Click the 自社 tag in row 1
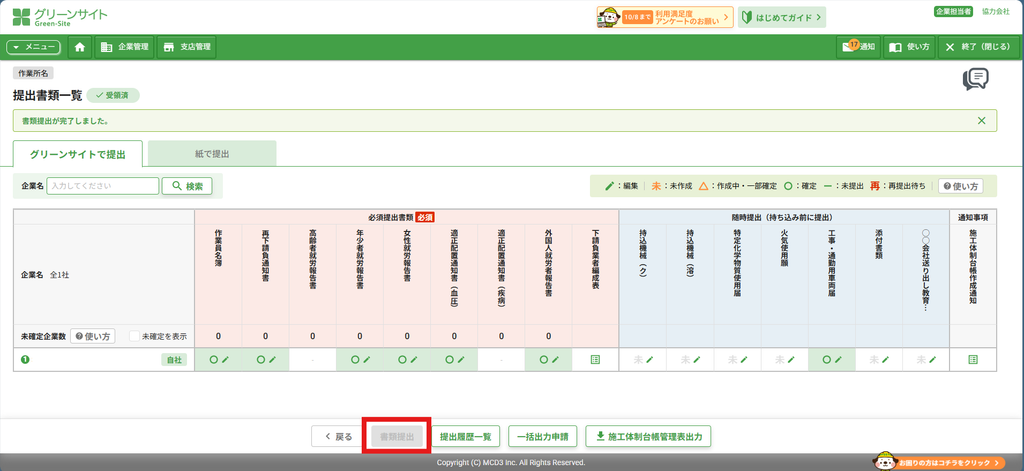Screen dimensions: 1024x471 tap(175, 359)
